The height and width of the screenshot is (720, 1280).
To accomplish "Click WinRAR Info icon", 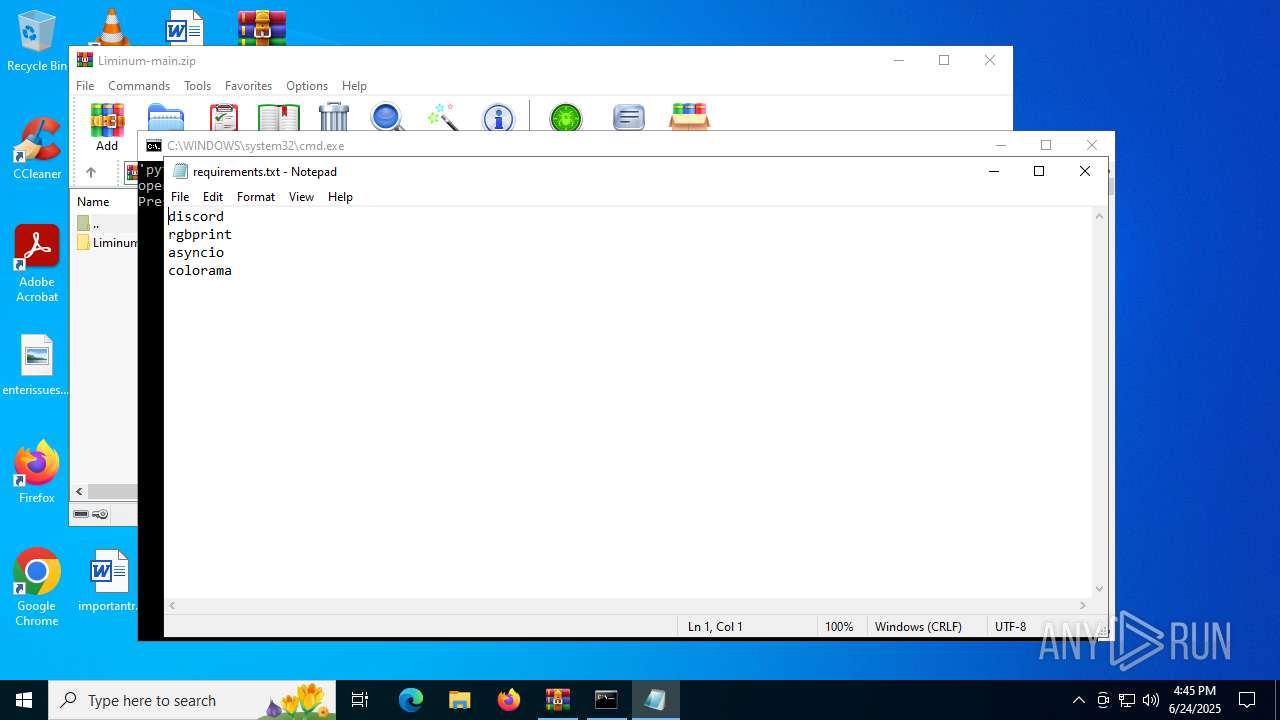I will [x=498, y=118].
